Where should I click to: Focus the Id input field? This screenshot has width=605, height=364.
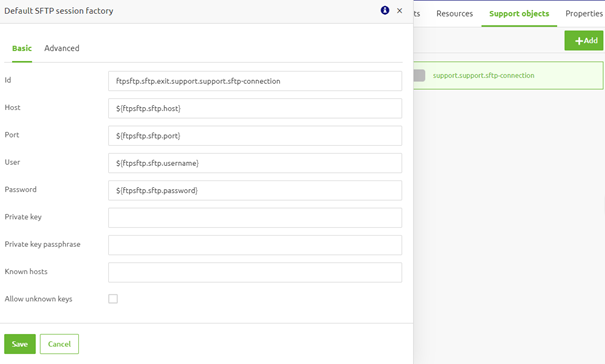pos(255,81)
